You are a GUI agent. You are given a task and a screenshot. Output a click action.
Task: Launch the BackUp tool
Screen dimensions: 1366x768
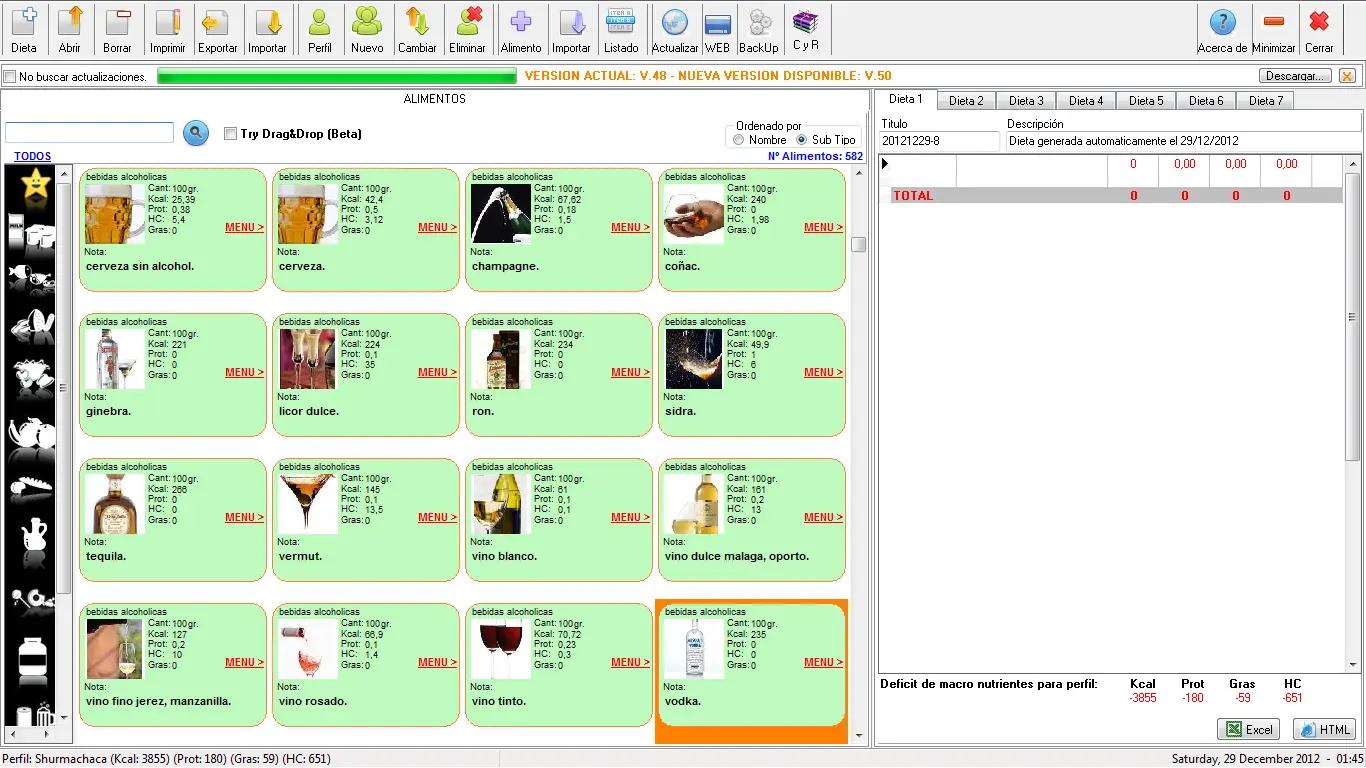click(x=759, y=30)
